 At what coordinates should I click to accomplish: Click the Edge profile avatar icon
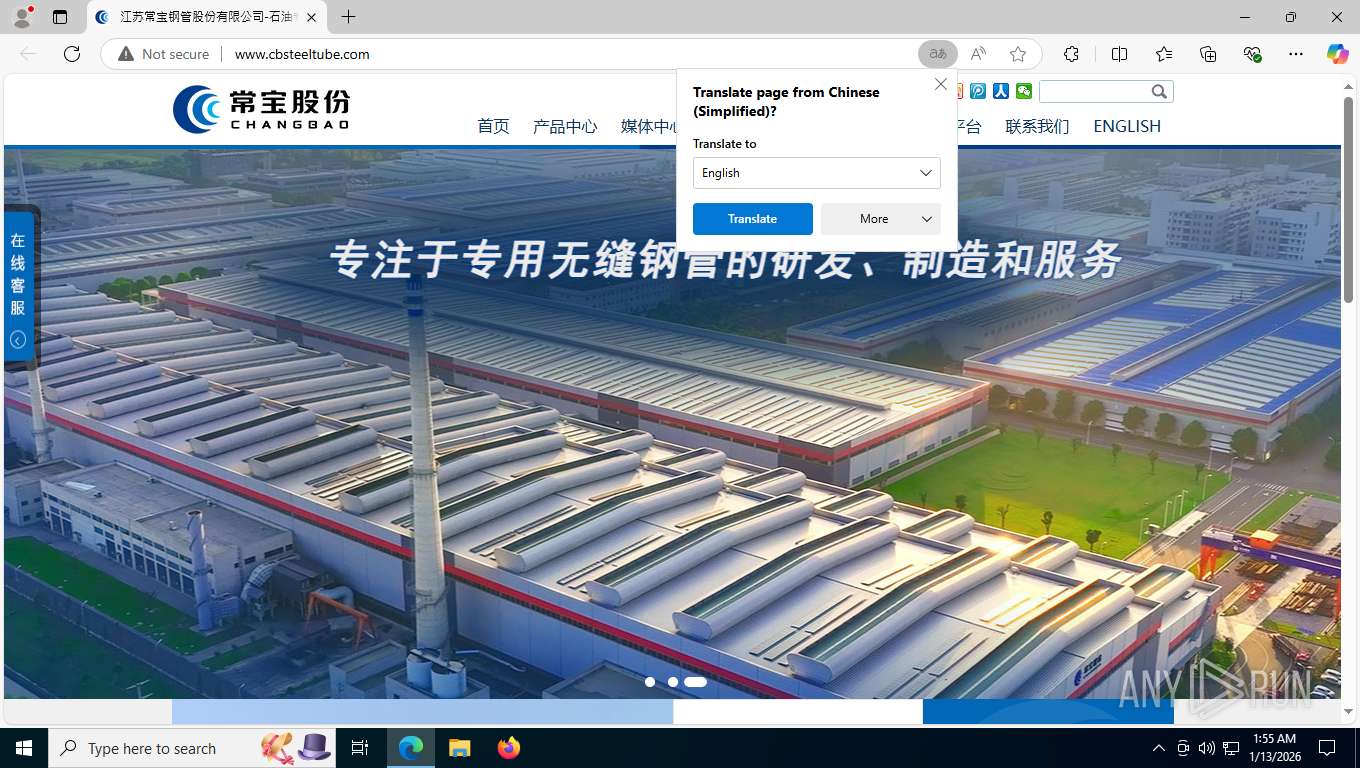(21, 17)
